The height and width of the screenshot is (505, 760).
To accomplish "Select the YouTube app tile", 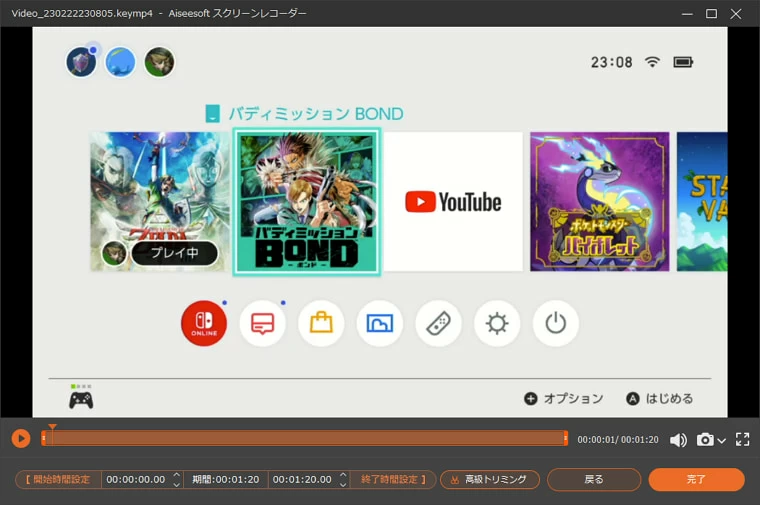I will 453,201.
